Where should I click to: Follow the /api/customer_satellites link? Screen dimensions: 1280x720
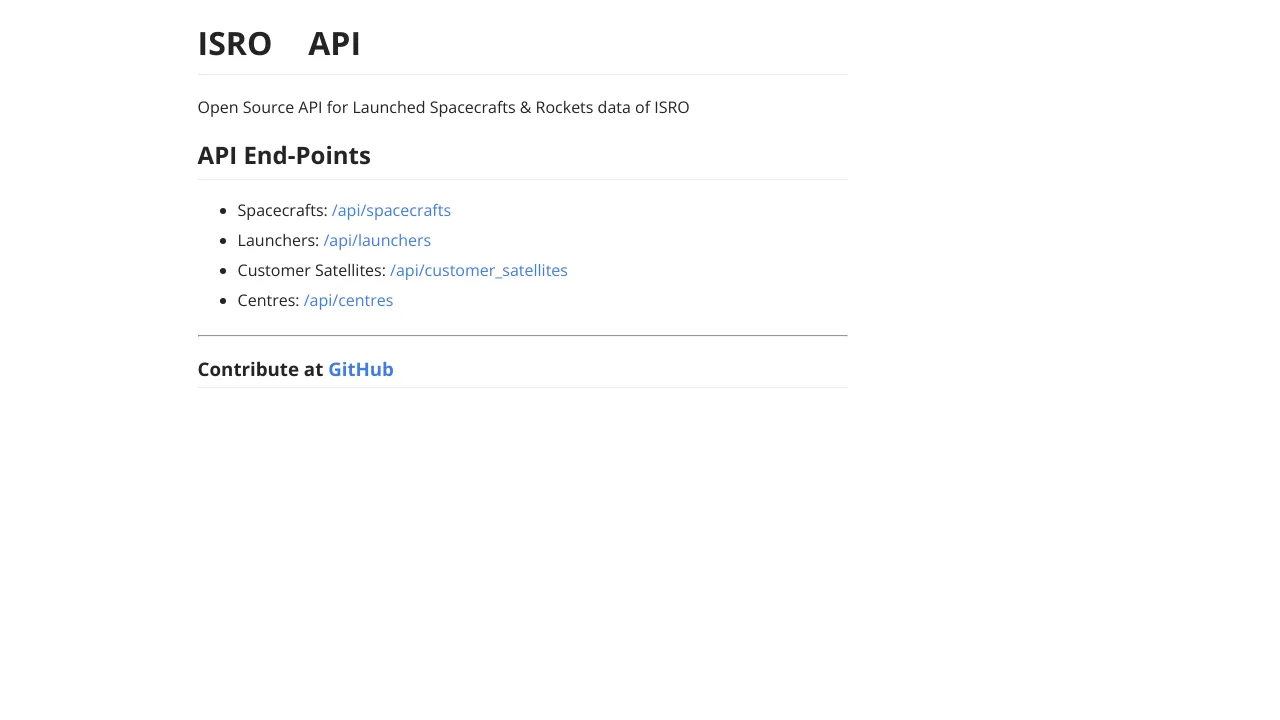479,270
